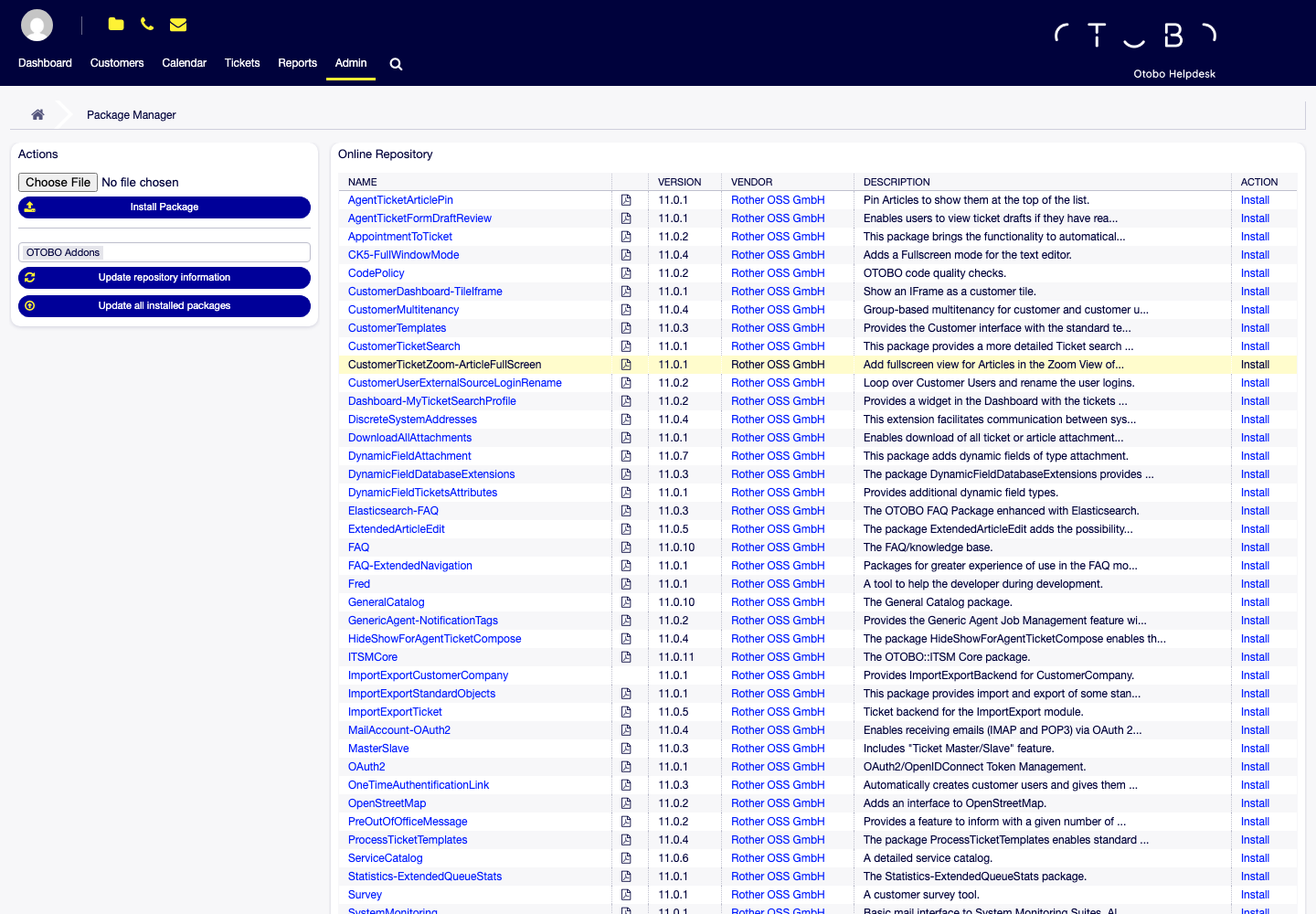This screenshot has width=1316, height=914.
Task: Go to the home breadcrumb icon
Action: click(37, 114)
